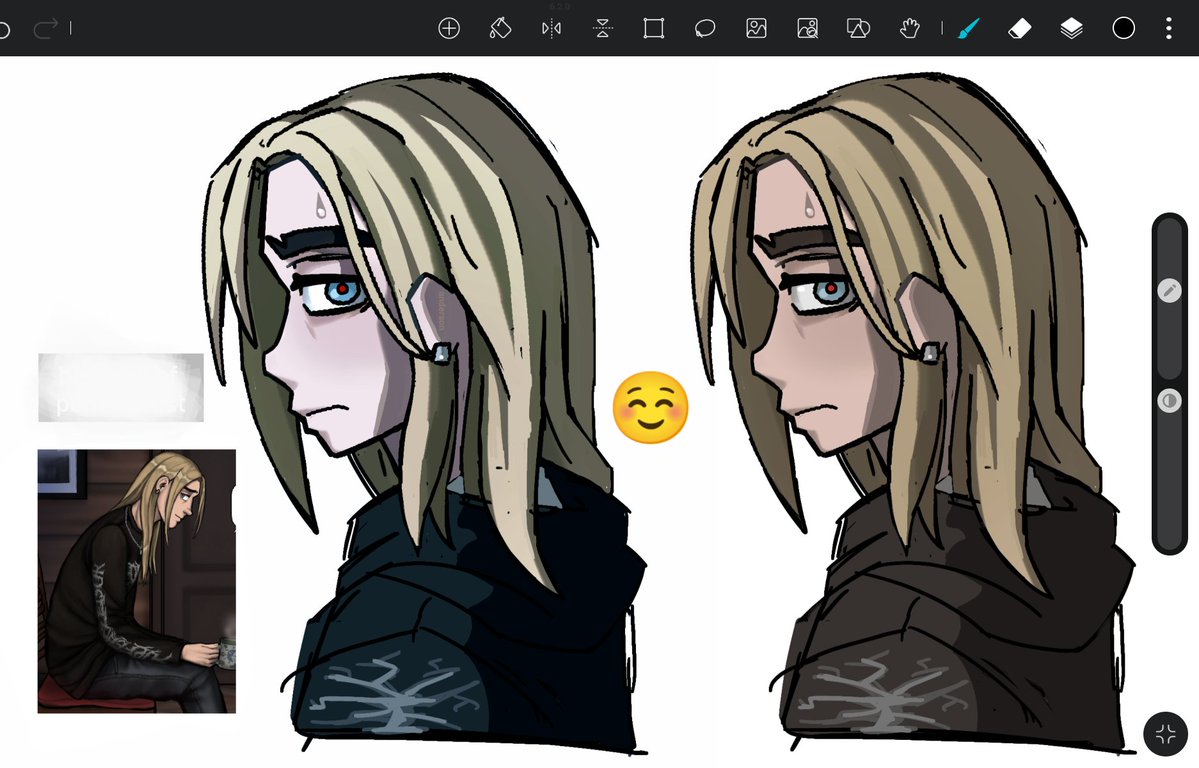This screenshot has width=1199, height=768.
Task: Select the eraser tool
Action: tap(1020, 29)
